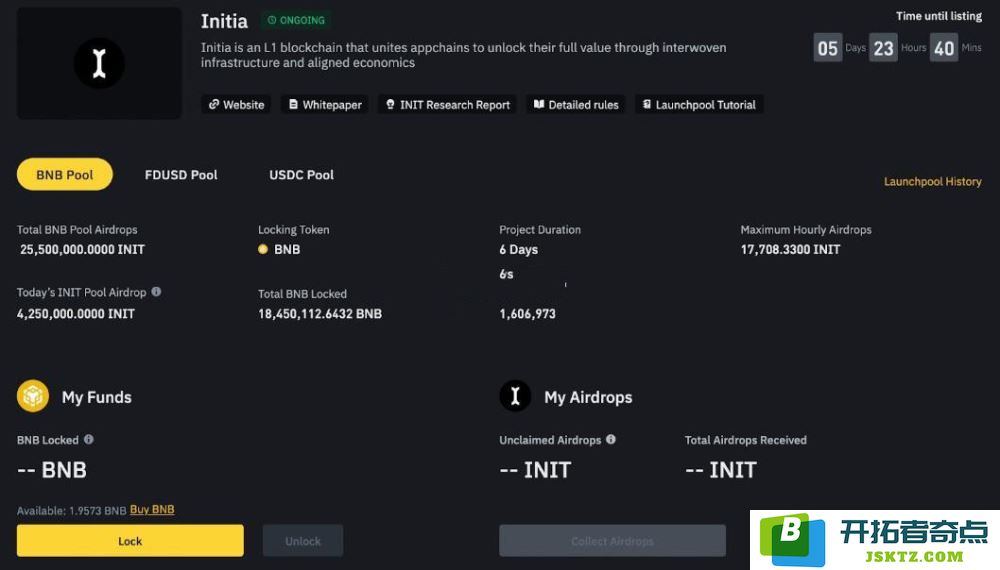Click the 25,500,000.0000 INIT total airdrops value

[x=82, y=249]
